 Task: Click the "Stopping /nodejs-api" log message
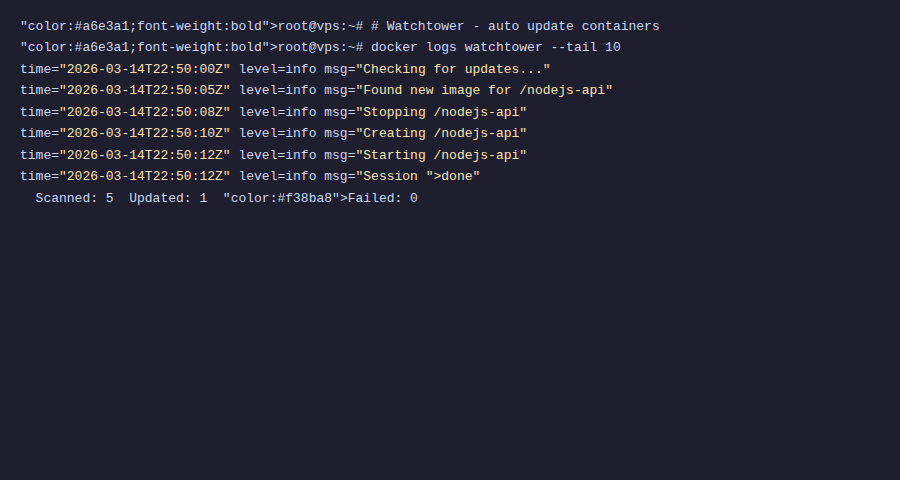442,112
